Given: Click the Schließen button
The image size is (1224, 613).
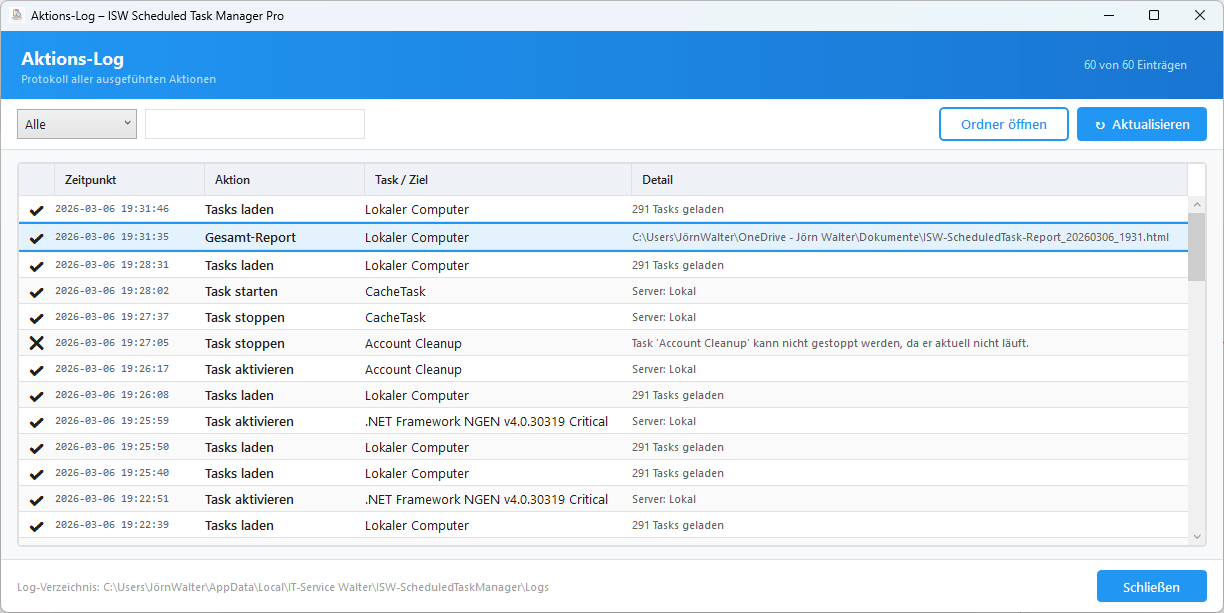Looking at the screenshot, I should coord(1151,587).
